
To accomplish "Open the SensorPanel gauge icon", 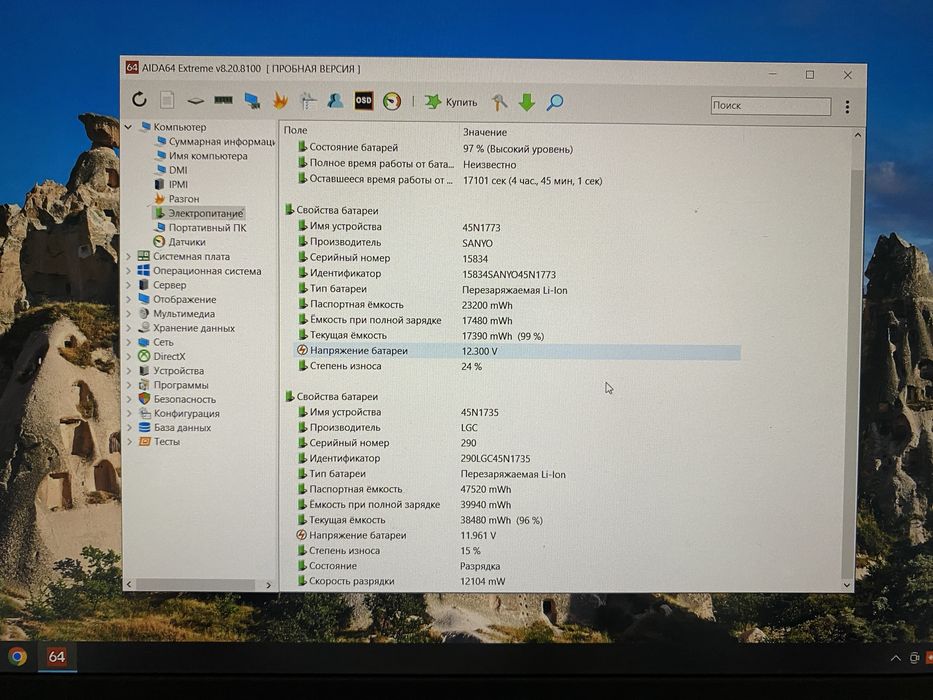I will coord(392,101).
